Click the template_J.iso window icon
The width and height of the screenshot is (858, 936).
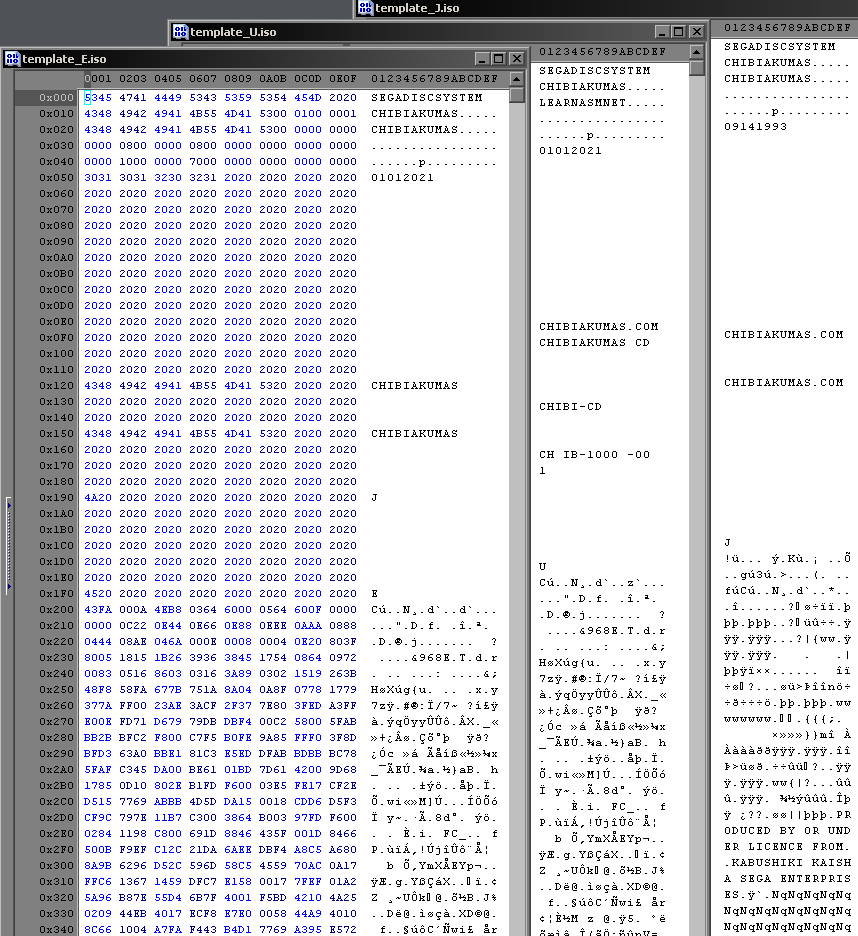coord(365,8)
